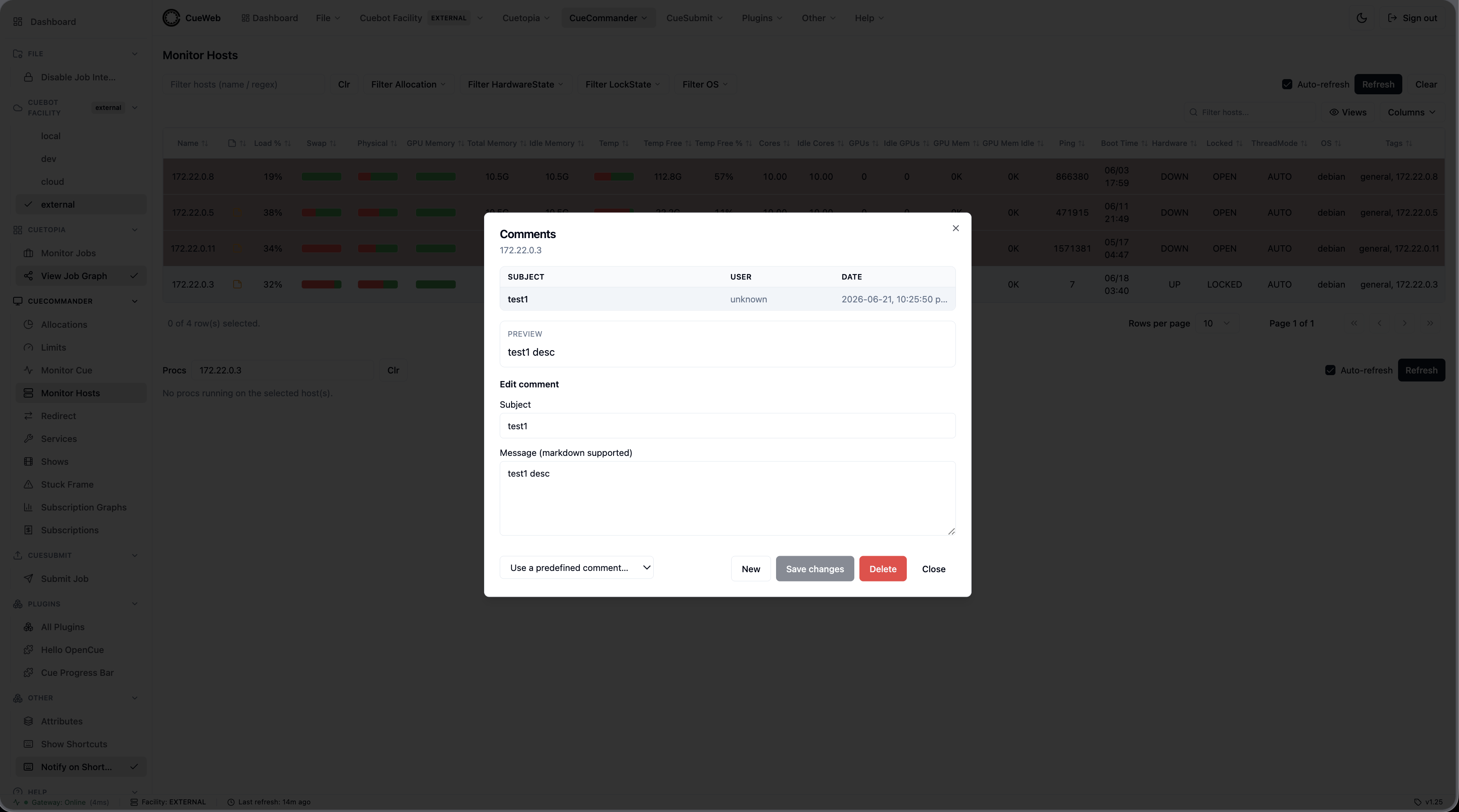Open the Plugins top menu
This screenshot has height=812, width=1459.
pyautogui.click(x=762, y=18)
